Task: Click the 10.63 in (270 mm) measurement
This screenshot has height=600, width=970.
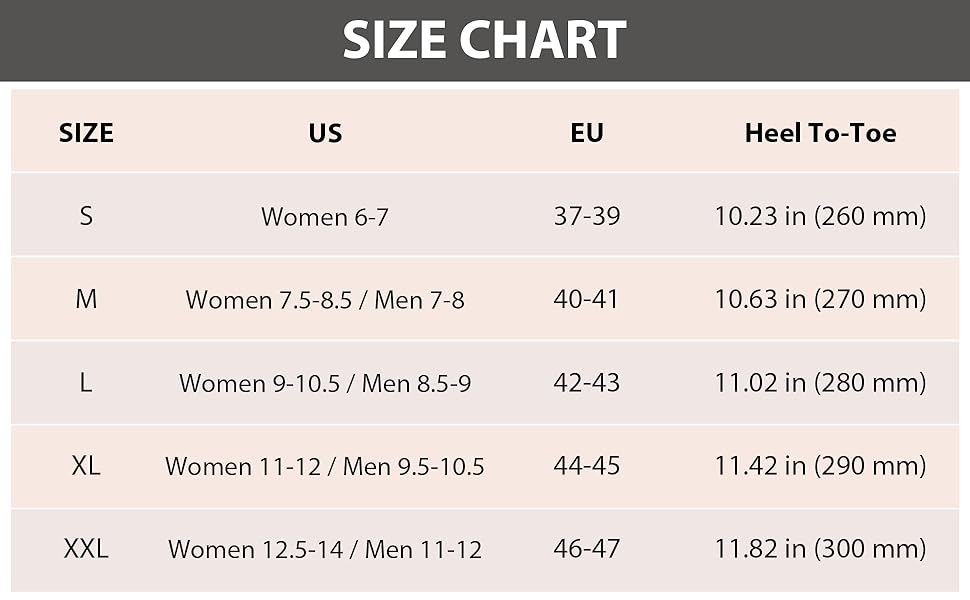Action: pyautogui.click(x=820, y=299)
